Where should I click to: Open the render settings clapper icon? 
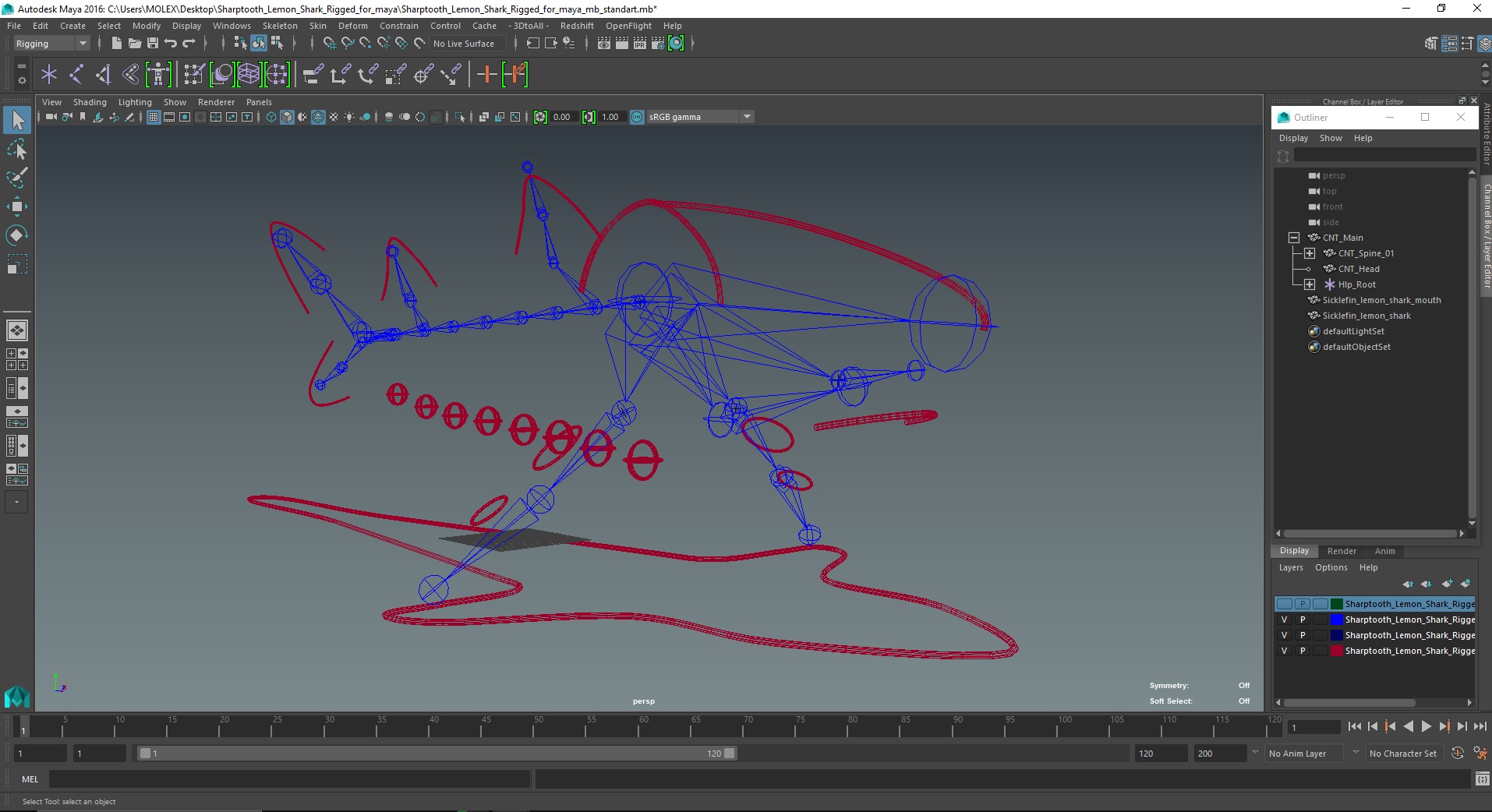click(658, 44)
